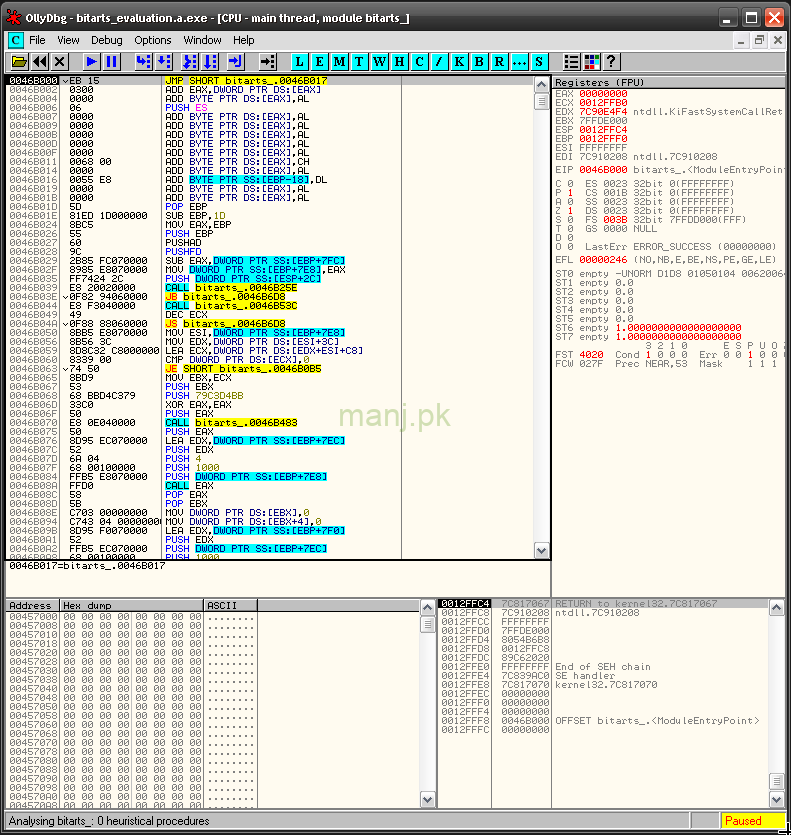Click the OllyDbg C system menu icon
Screen dimensions: 791x835
(15, 40)
